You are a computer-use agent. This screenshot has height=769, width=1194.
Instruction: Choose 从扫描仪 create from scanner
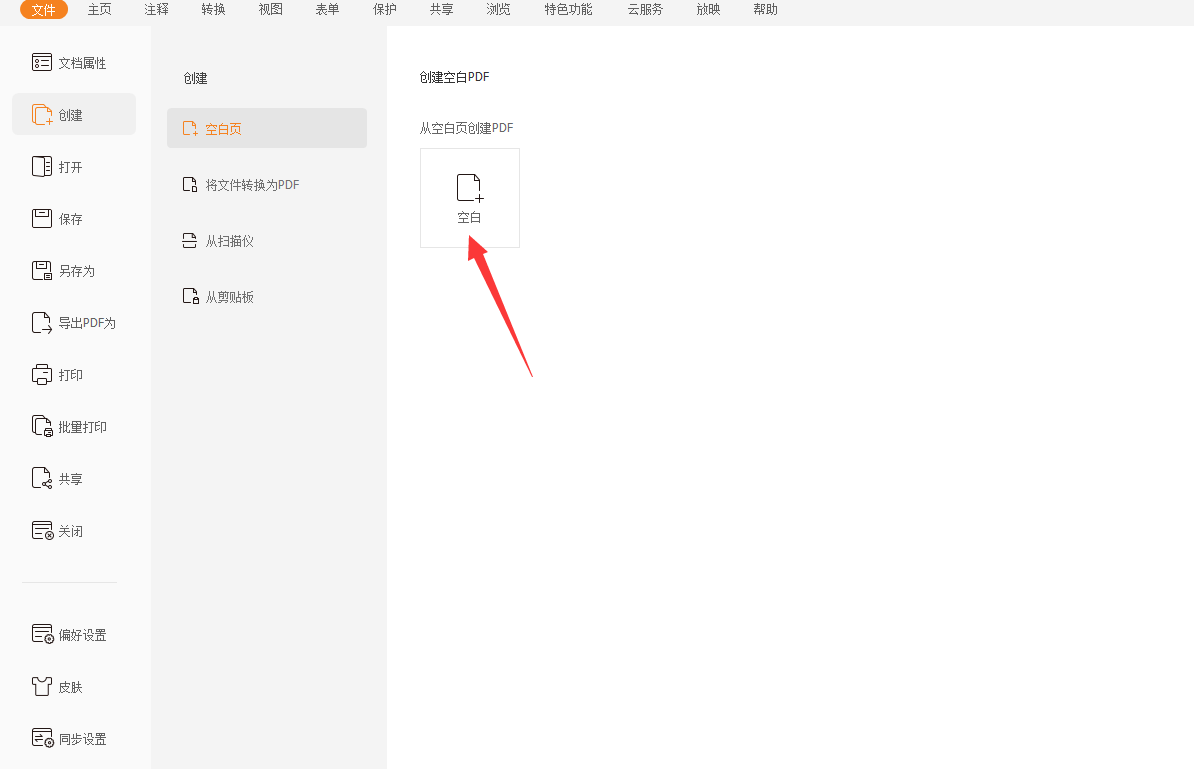point(229,241)
